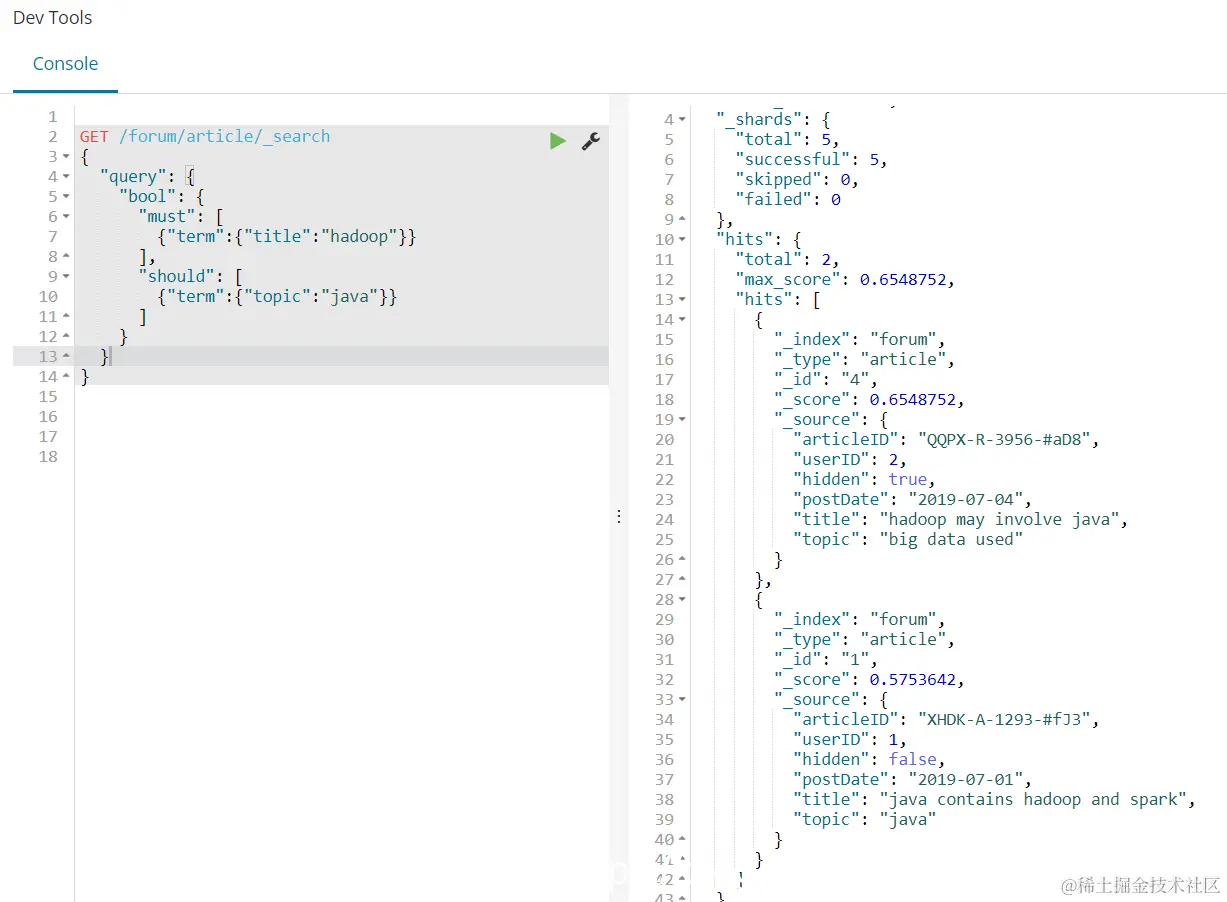Screen dimensions: 1227x902
Task: Collapse inner "hits" array at response line 13
Action: click(x=682, y=300)
